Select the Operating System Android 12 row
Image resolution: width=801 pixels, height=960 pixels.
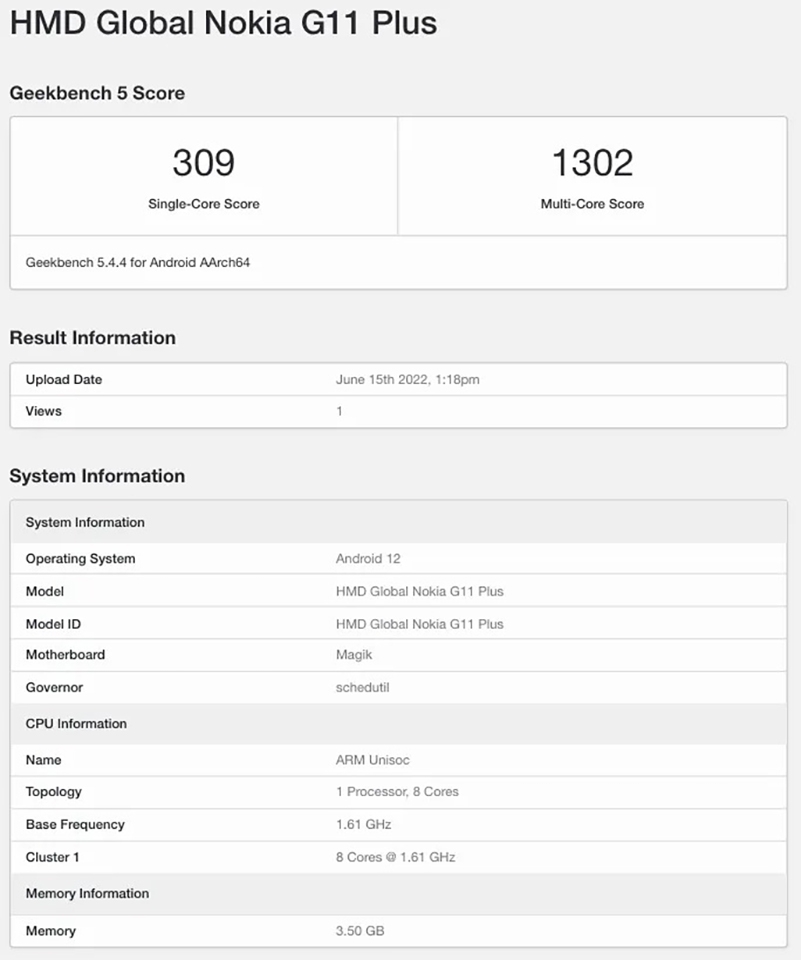[400, 559]
